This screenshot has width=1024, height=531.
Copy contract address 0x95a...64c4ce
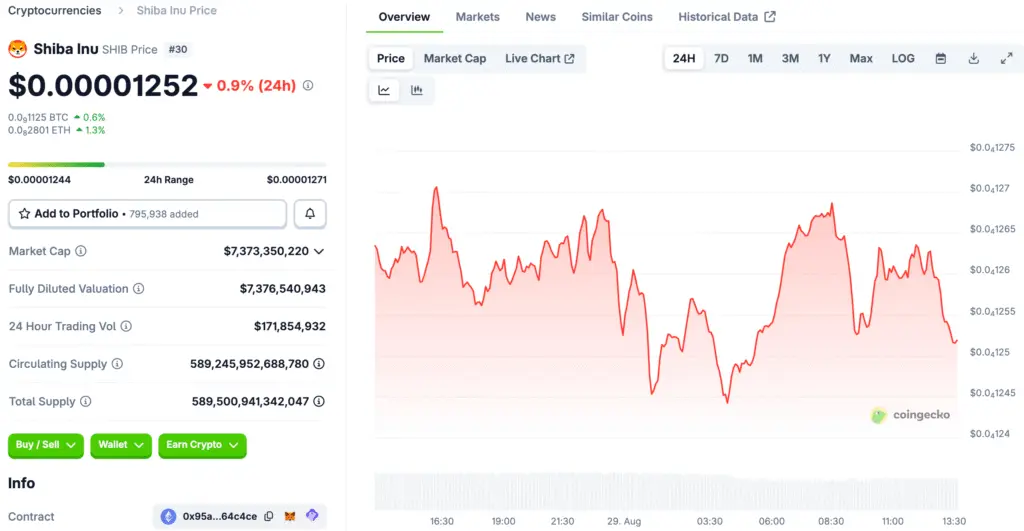coord(268,517)
